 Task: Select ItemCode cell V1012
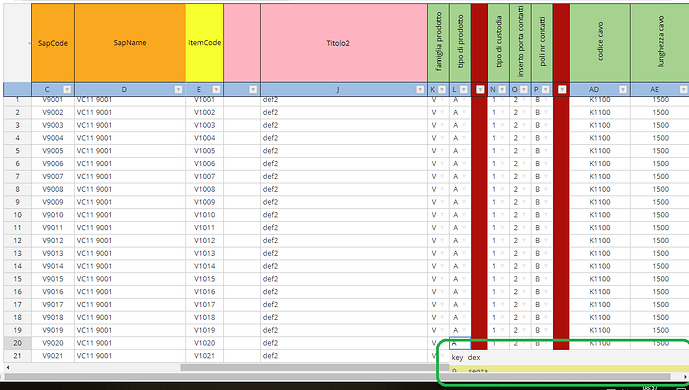point(205,241)
